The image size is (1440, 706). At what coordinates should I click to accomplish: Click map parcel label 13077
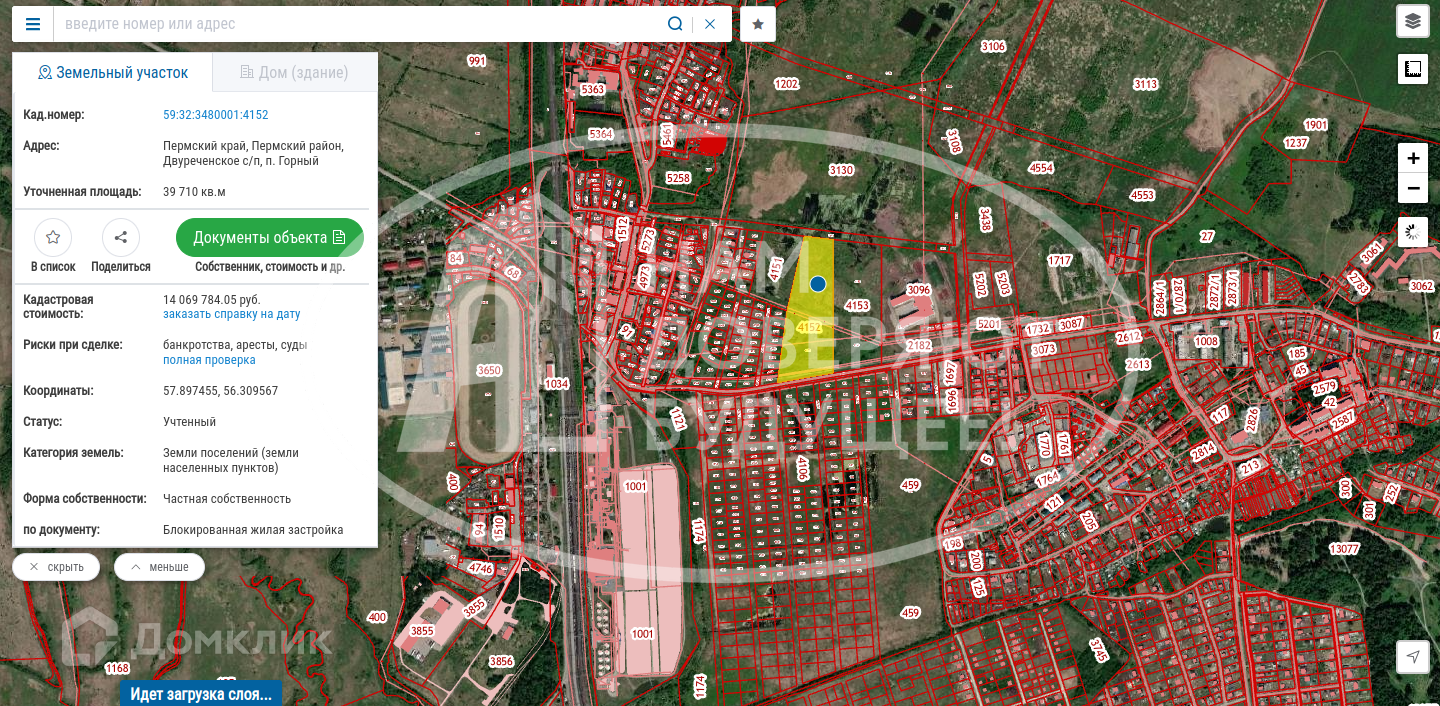pyautogui.click(x=1344, y=548)
